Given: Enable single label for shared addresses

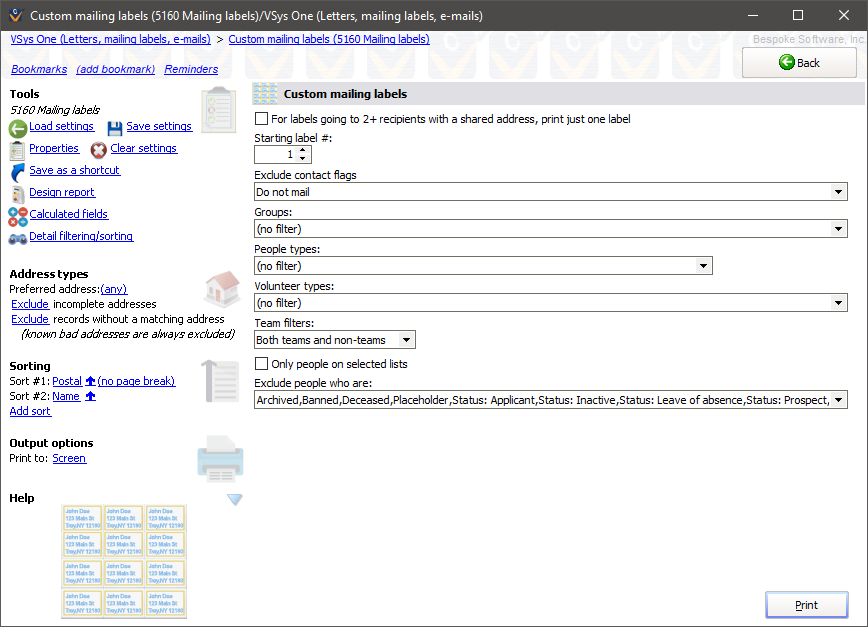Looking at the screenshot, I should click(259, 117).
